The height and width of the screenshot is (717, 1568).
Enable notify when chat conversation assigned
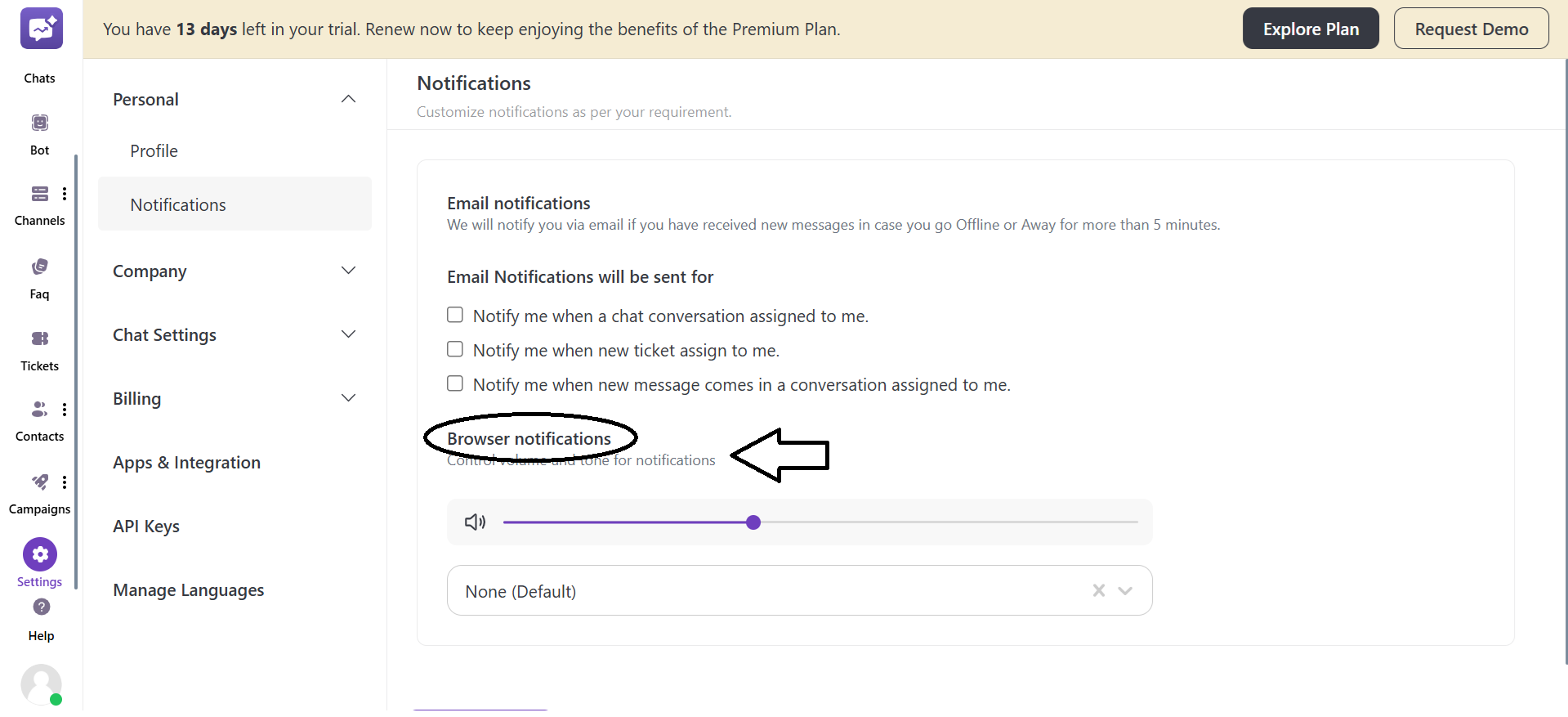tap(455, 315)
